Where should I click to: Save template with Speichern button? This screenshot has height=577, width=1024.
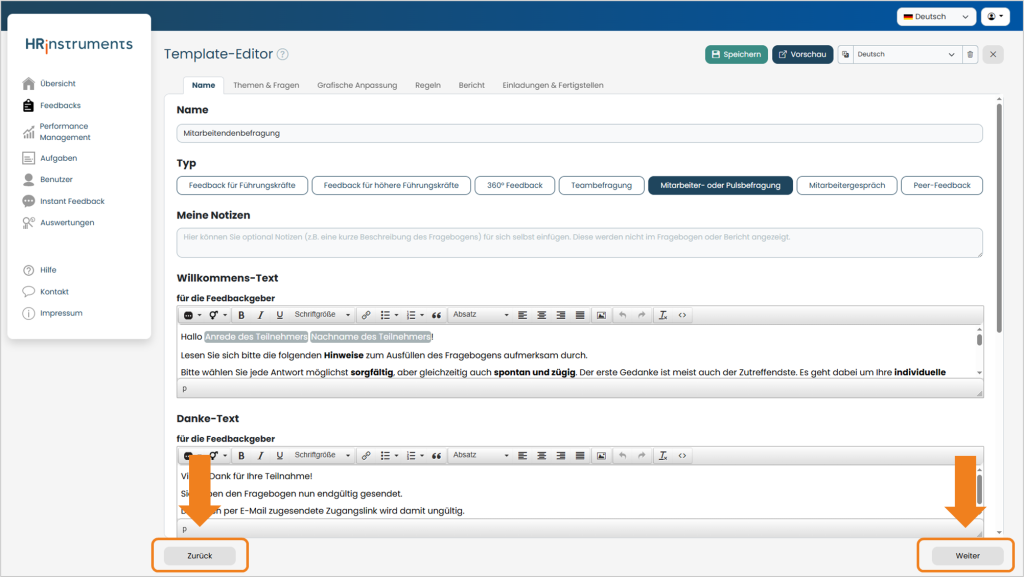[x=736, y=54]
